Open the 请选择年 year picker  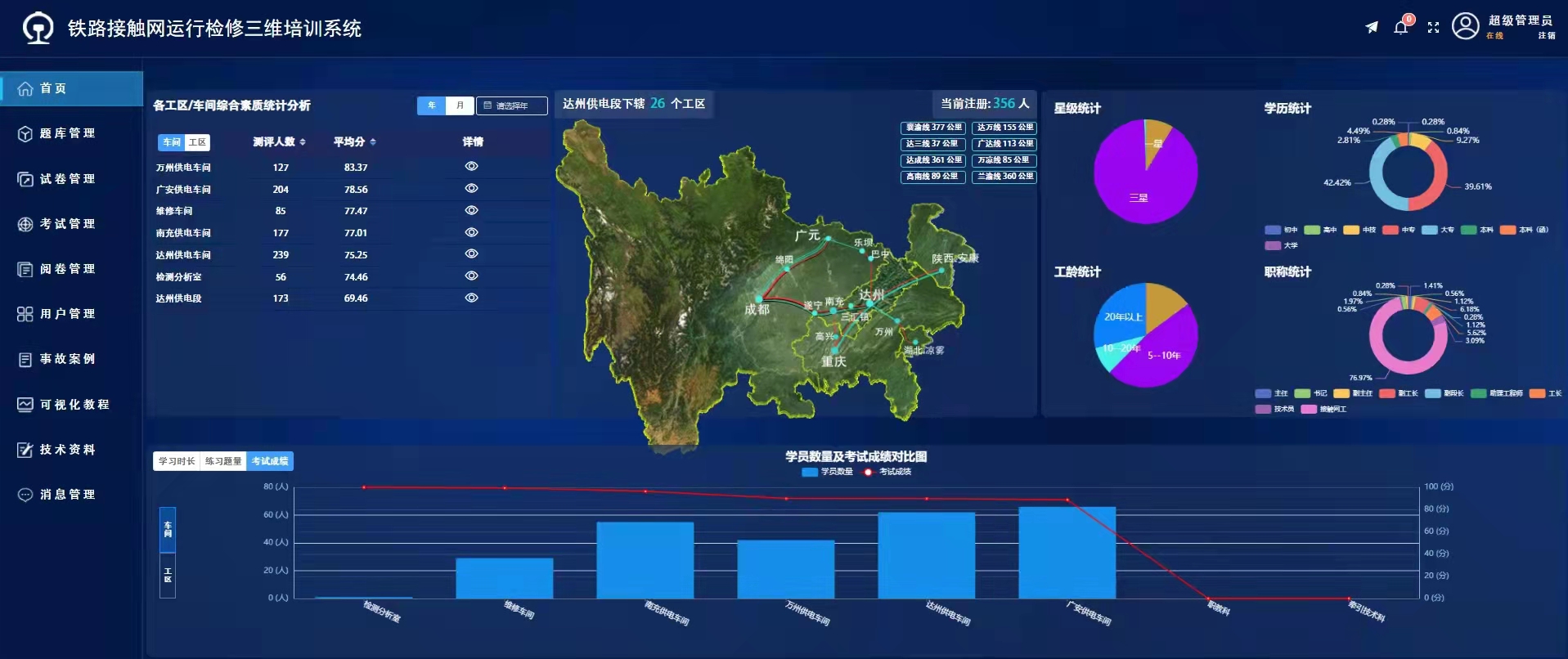(x=511, y=105)
